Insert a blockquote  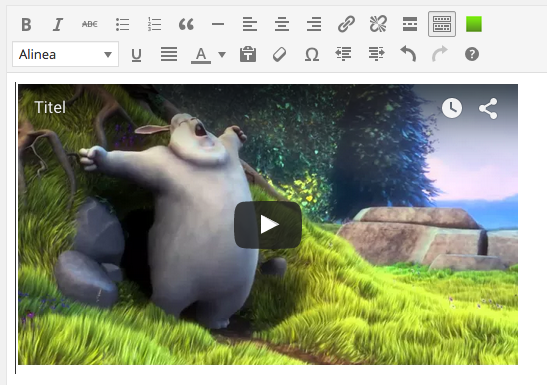coord(186,24)
